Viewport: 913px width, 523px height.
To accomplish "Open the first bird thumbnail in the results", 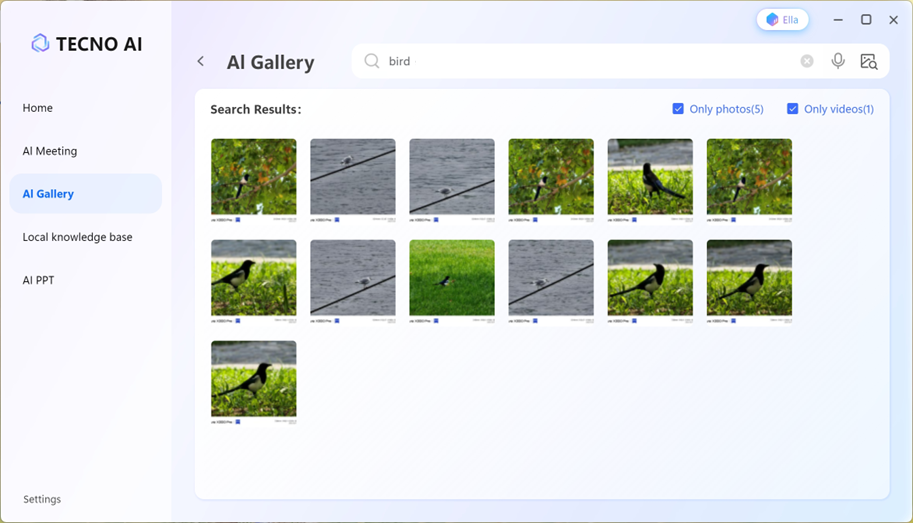I will (253, 177).
